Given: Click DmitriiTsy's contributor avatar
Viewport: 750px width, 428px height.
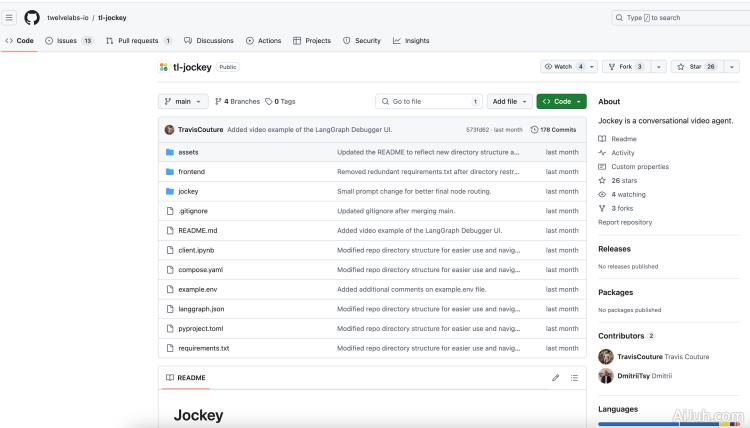Looking at the screenshot, I should coord(605,376).
